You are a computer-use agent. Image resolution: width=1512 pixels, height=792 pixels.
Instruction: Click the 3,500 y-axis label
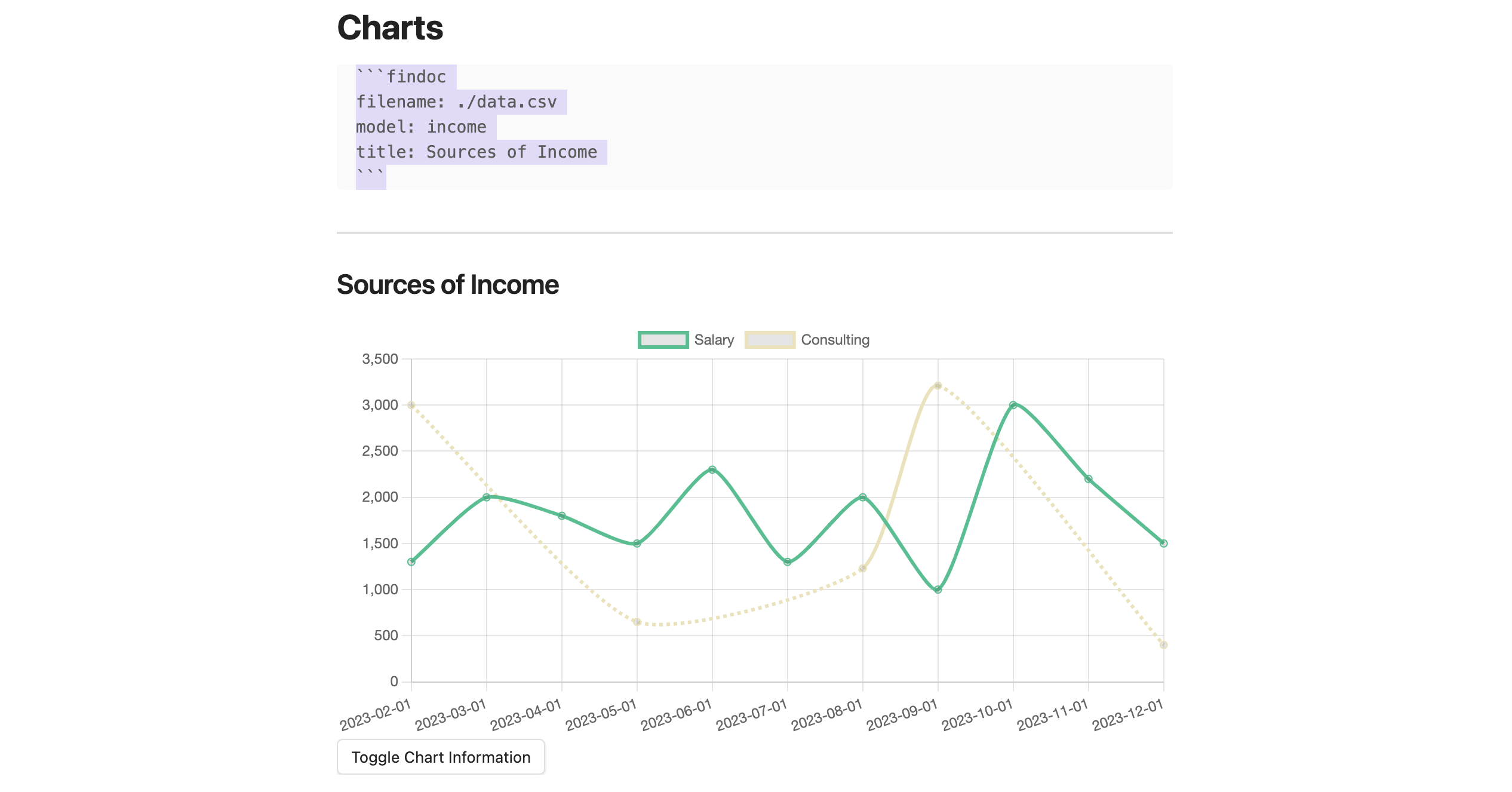[x=380, y=359]
